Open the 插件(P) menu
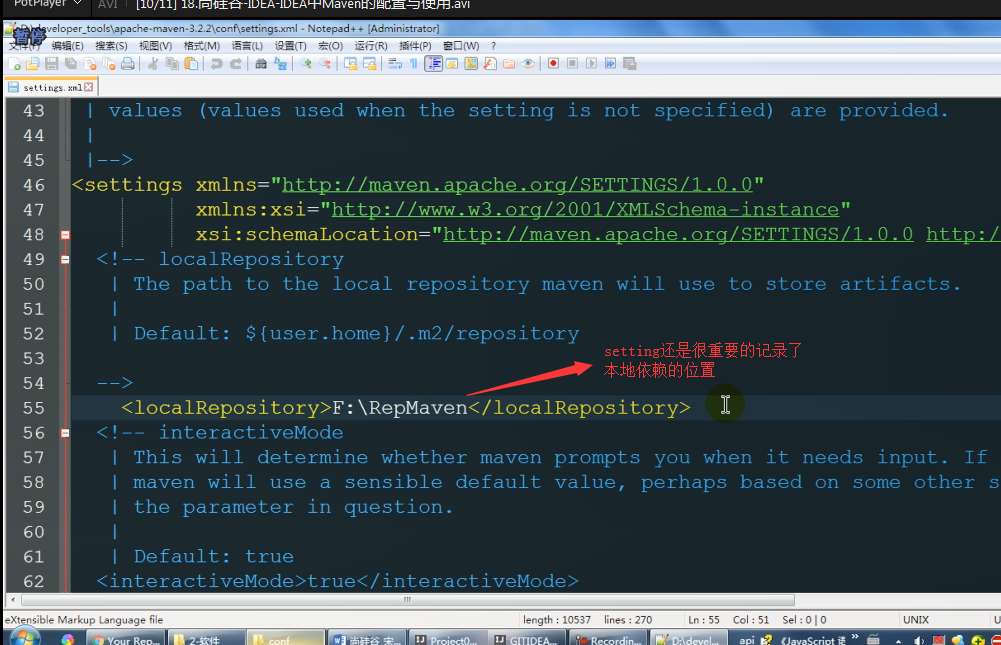1001x645 pixels. [x=415, y=46]
